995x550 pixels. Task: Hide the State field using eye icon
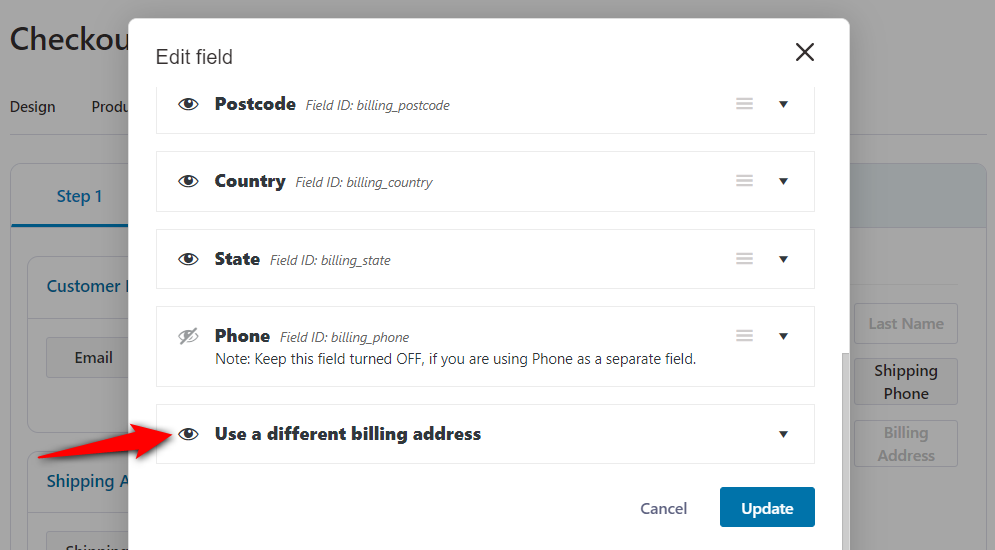point(188,259)
